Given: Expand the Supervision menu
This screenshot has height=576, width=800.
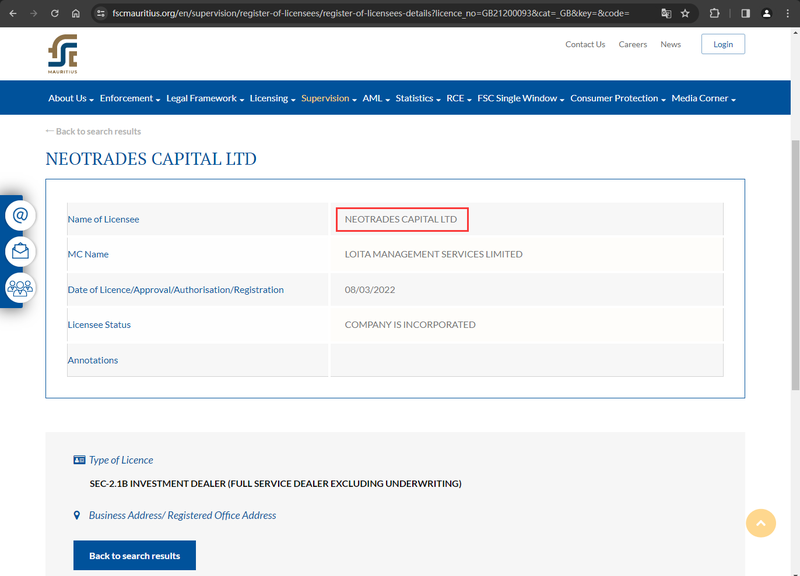Looking at the screenshot, I should click(x=329, y=98).
